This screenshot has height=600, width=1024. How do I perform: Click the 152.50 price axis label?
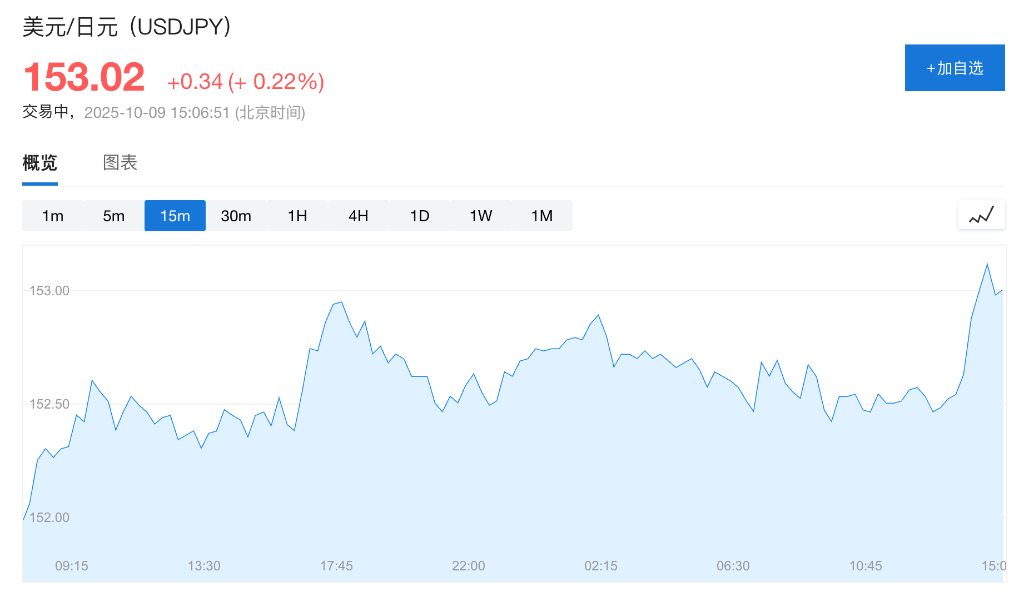click(x=49, y=404)
